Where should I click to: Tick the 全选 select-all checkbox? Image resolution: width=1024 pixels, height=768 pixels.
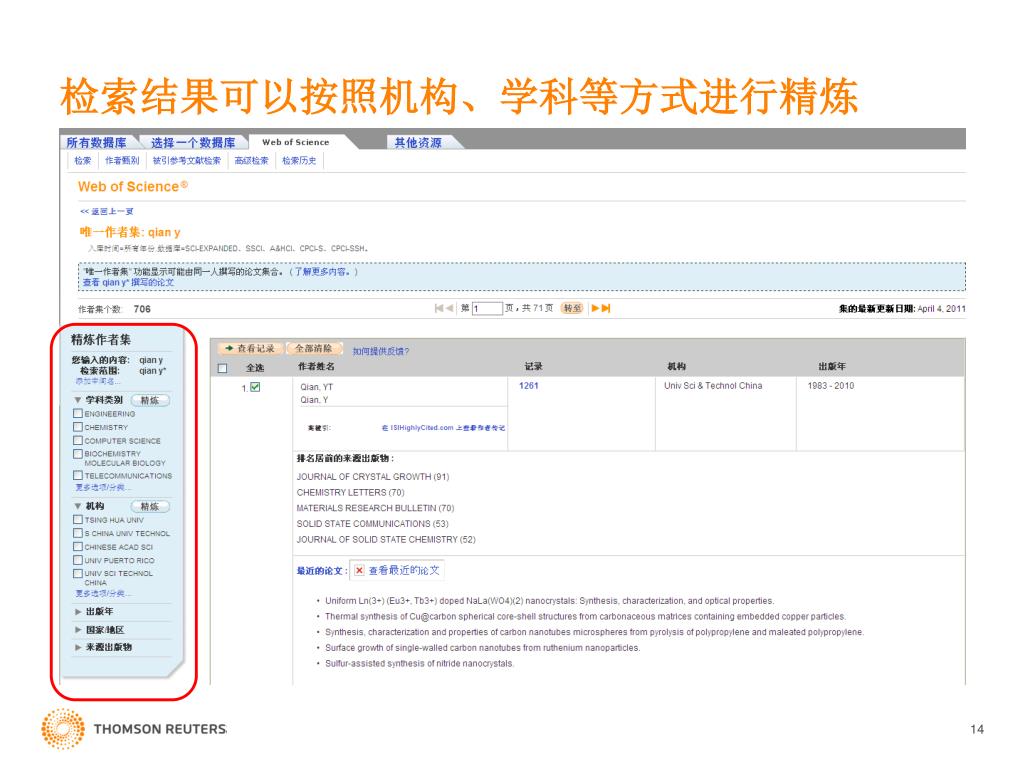[x=222, y=368]
